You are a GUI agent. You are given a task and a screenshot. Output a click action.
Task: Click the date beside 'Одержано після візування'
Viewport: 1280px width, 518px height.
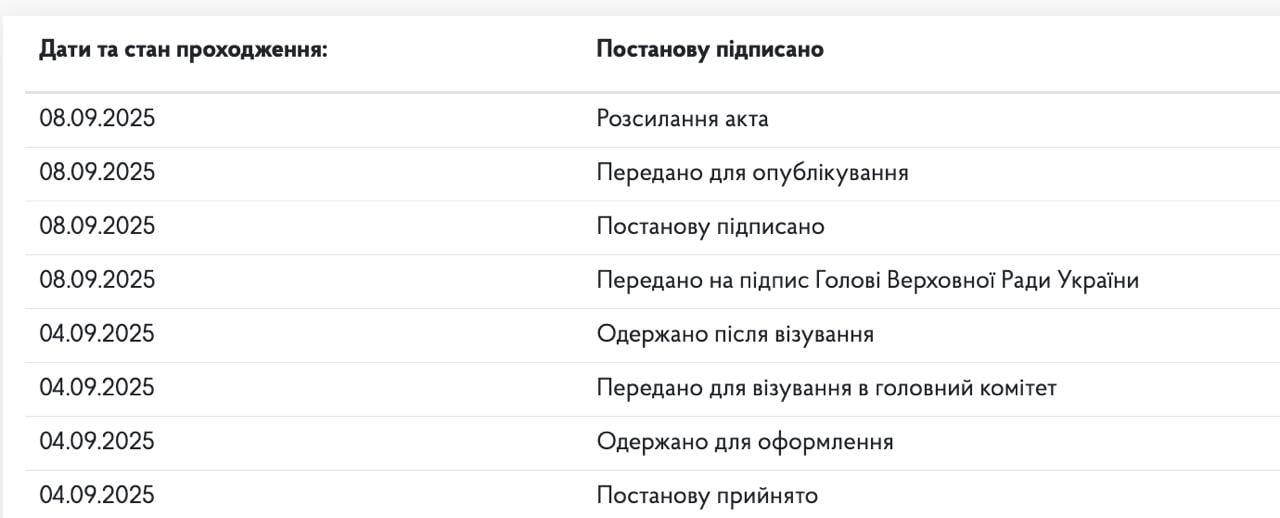97,334
